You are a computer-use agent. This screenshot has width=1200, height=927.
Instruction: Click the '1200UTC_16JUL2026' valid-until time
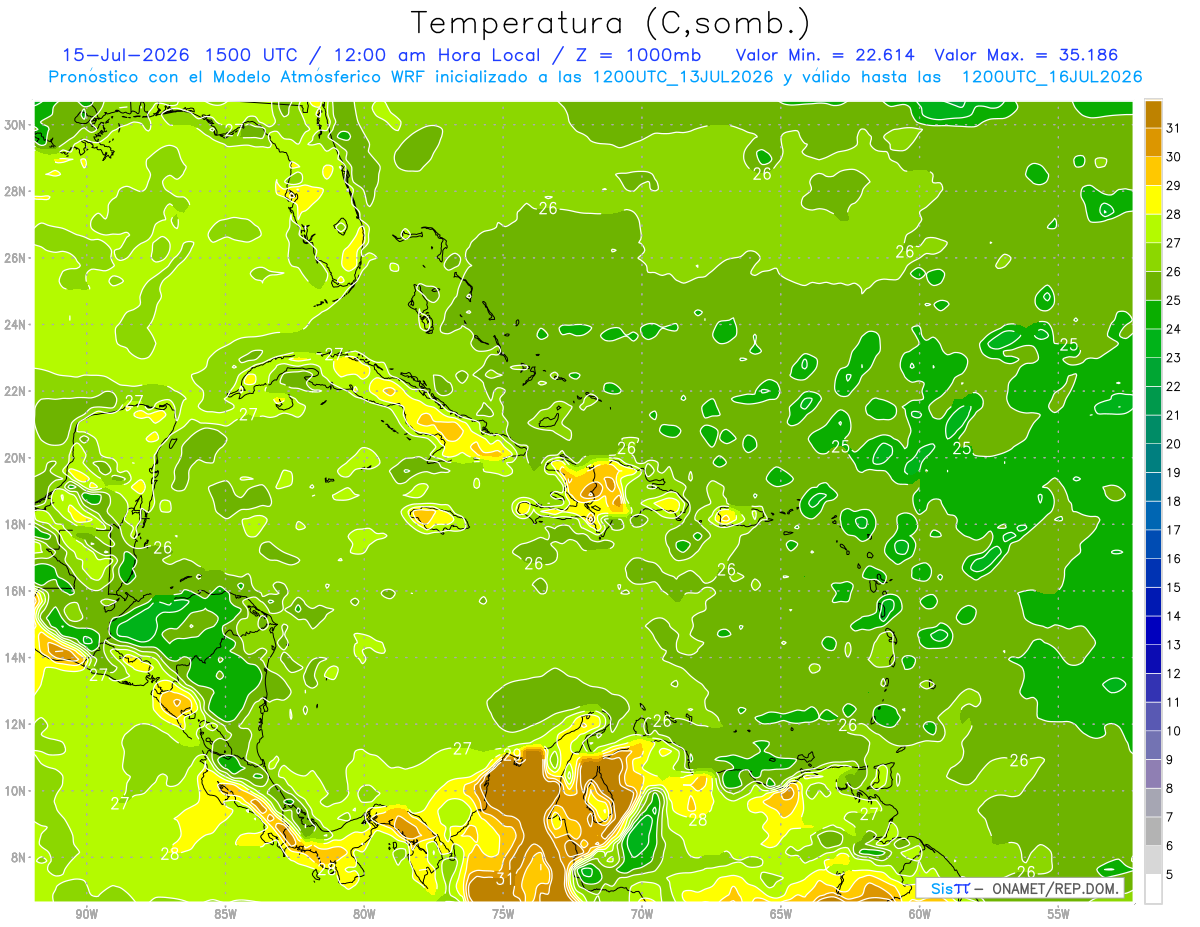[x=1050, y=77]
